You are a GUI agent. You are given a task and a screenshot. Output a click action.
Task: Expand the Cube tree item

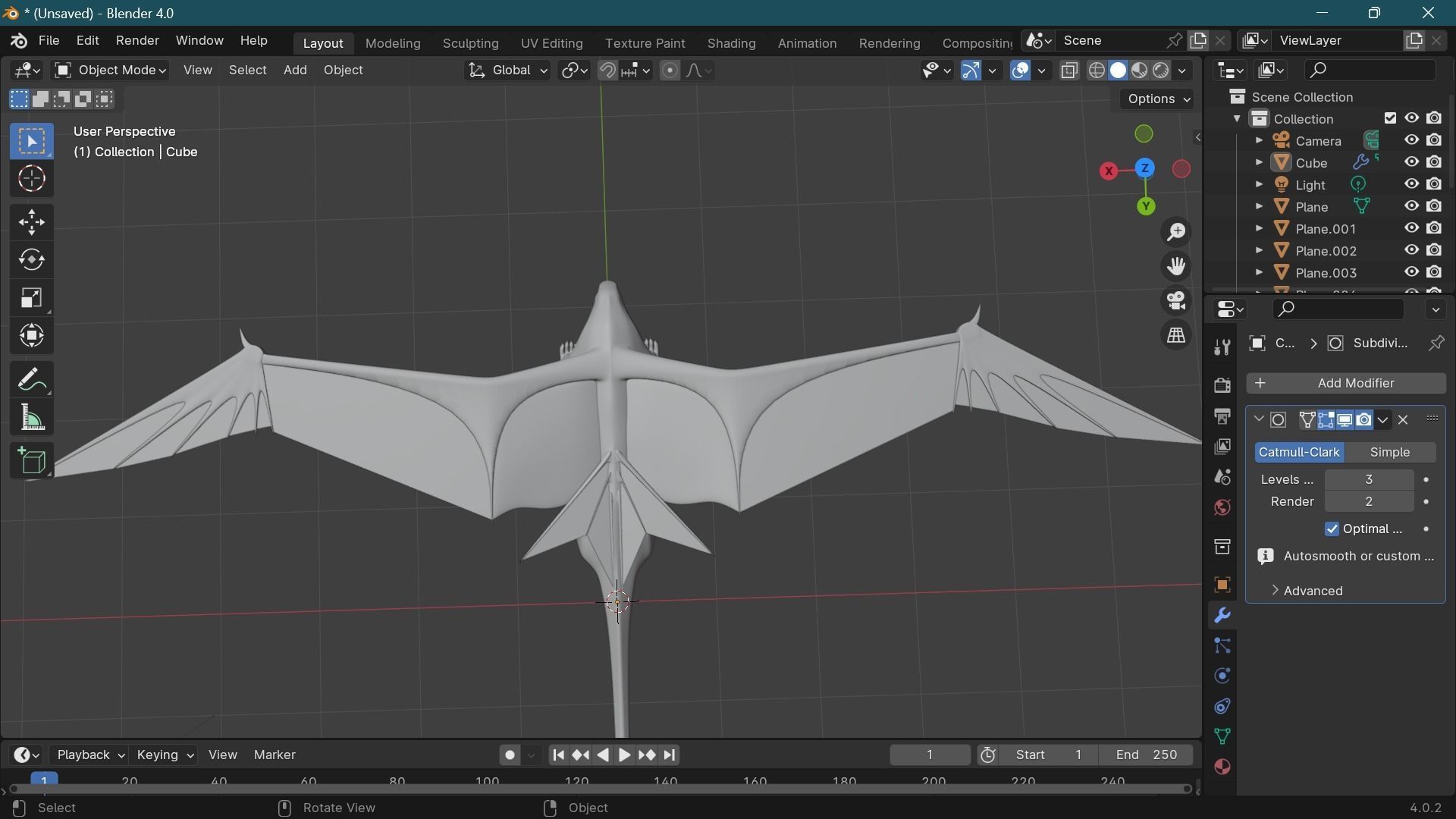pos(1259,162)
